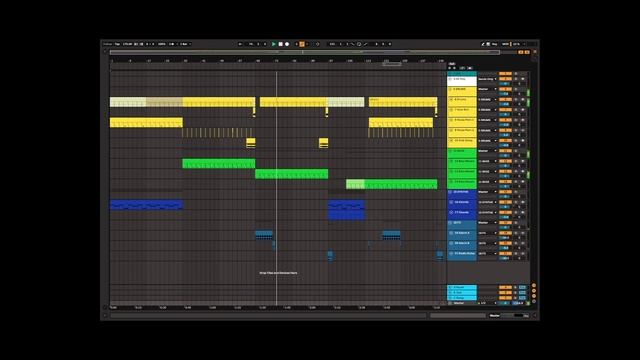
Task: Select the first light blue keys clip
Action: click(x=264, y=235)
